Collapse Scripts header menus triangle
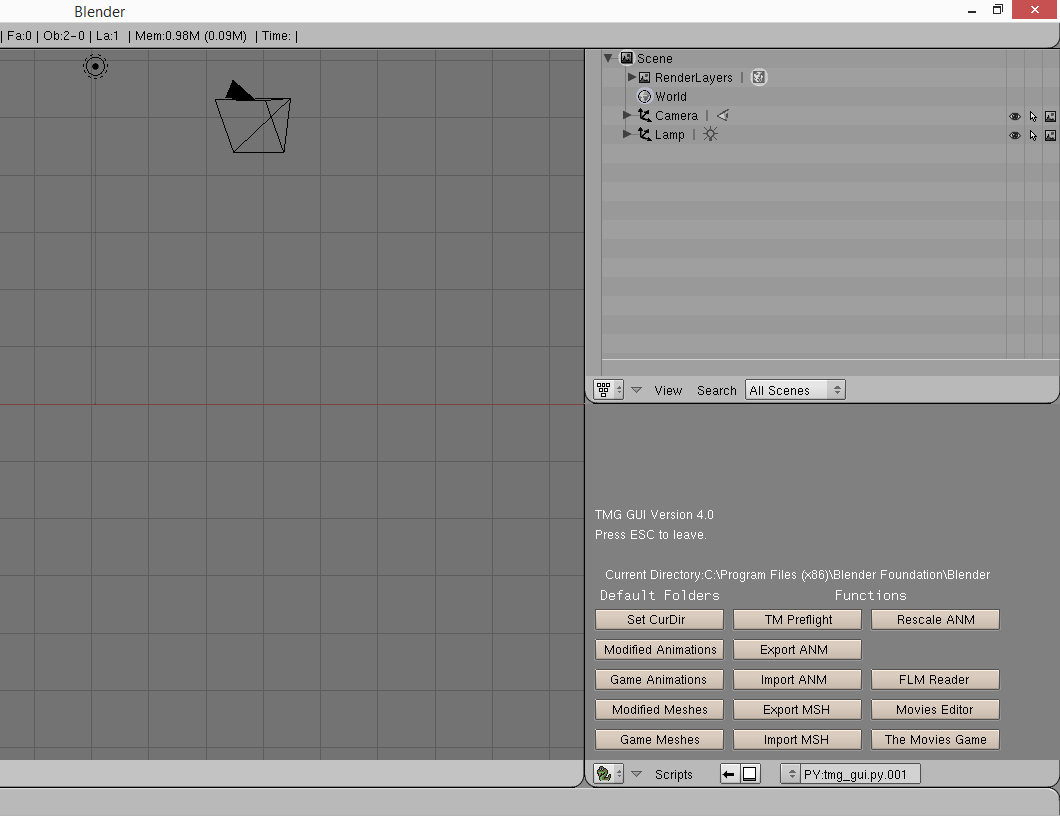The width and height of the screenshot is (1060, 816). tap(636, 774)
